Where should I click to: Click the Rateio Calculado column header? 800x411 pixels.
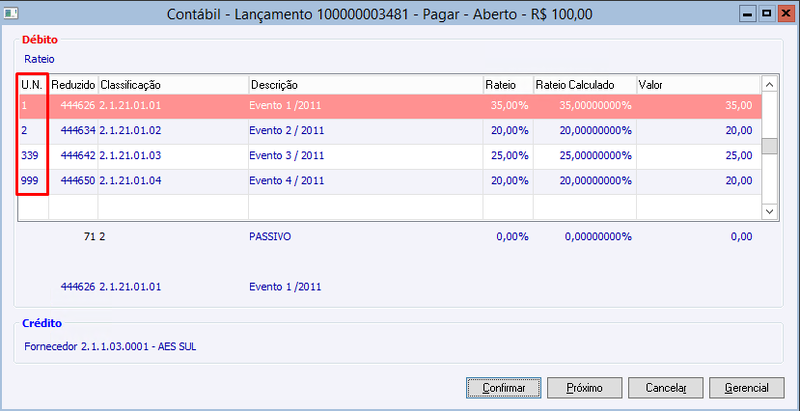[x=585, y=85]
